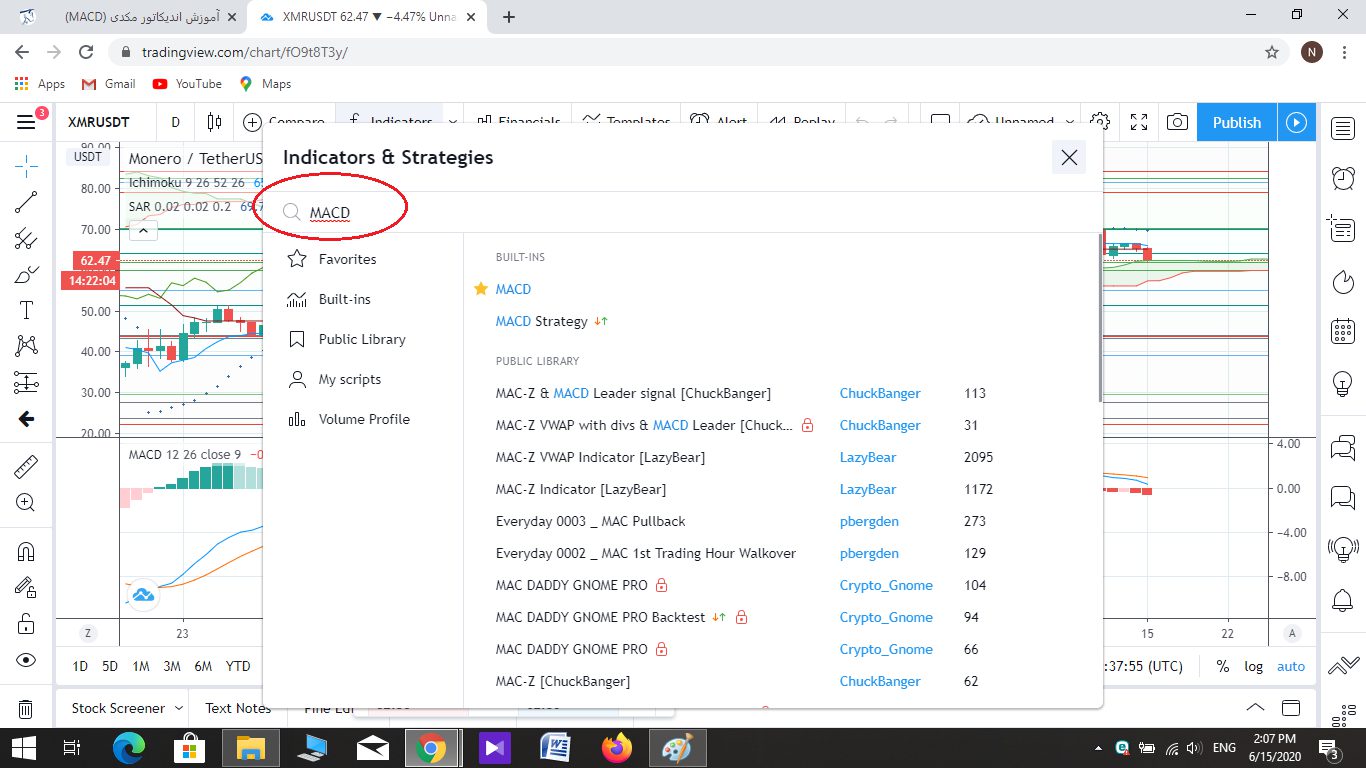This screenshot has height=768, width=1366.
Task: Select Volume Profile category
Action: click(363, 419)
